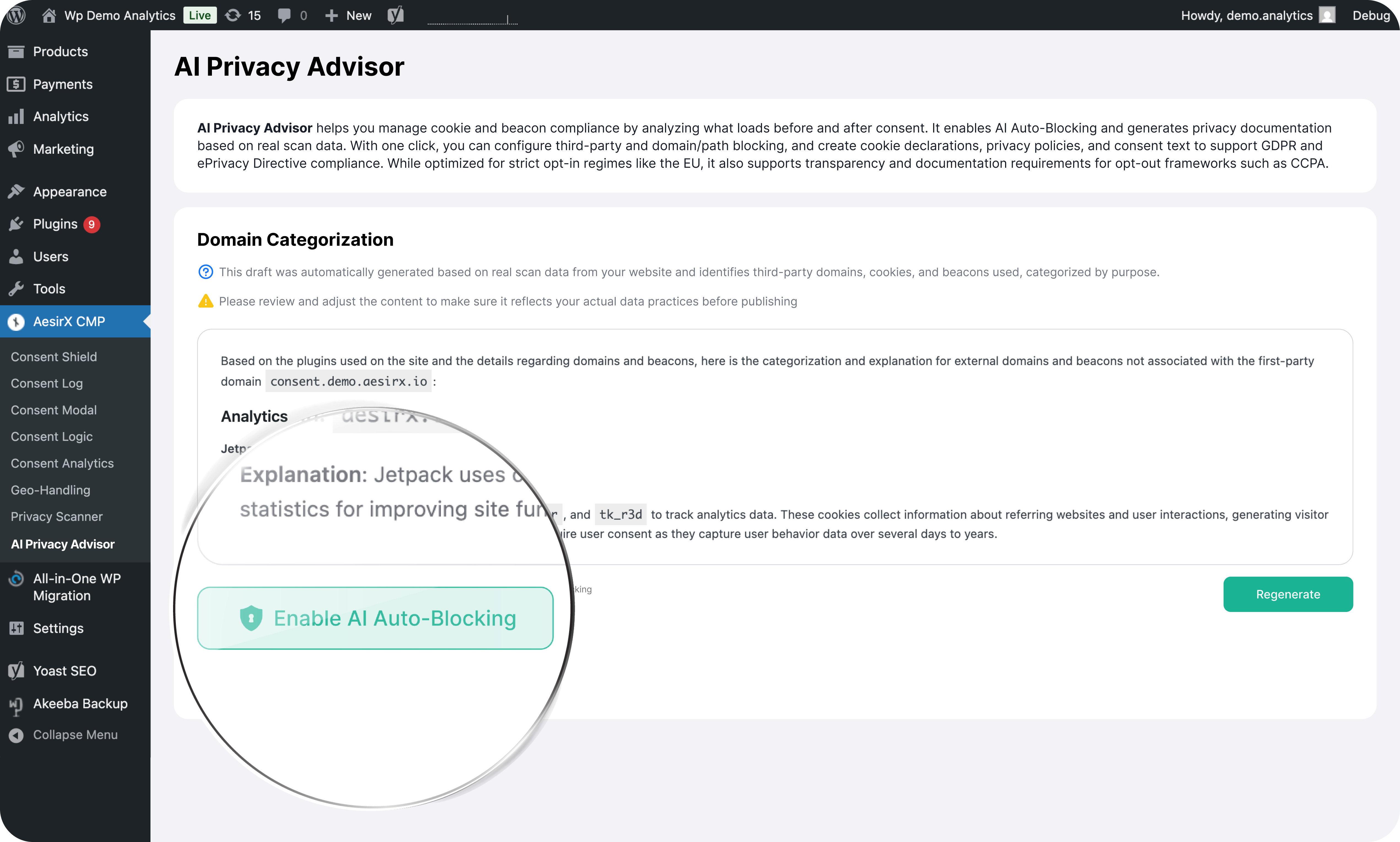Open Consent Log submenu item
This screenshot has height=842, width=1400.
click(x=47, y=384)
